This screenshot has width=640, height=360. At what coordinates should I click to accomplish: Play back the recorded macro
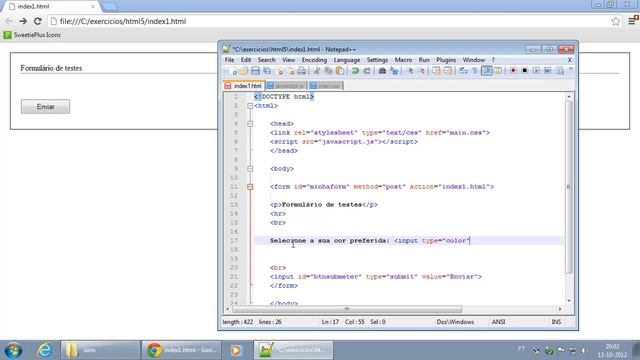point(536,71)
